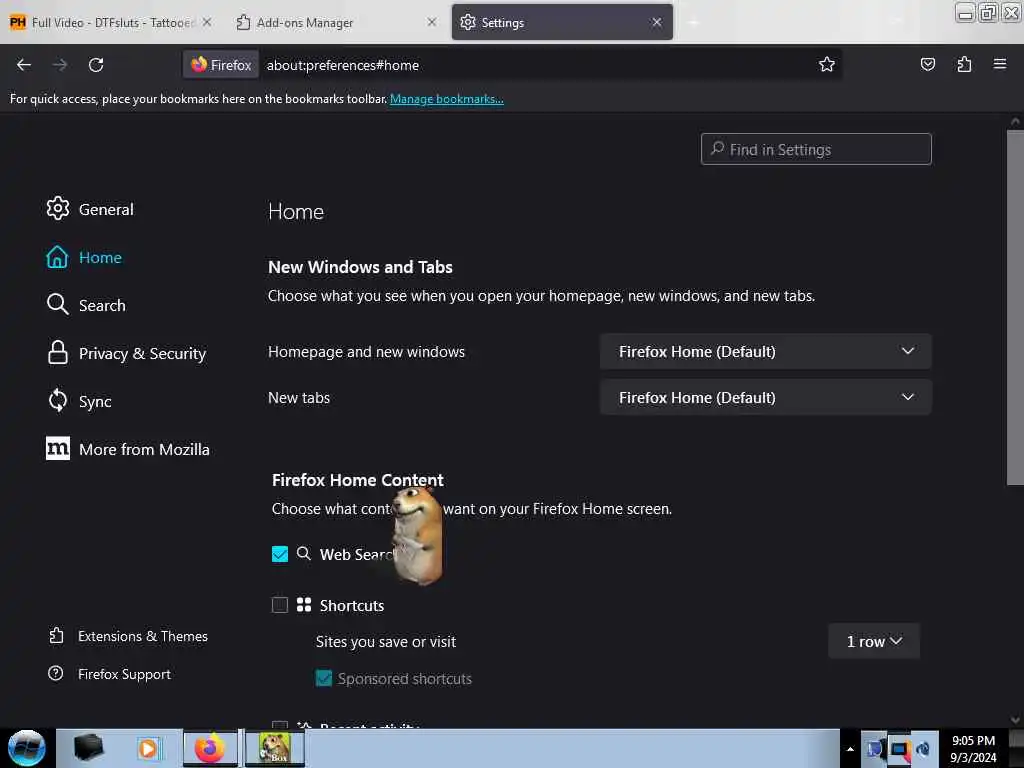Click the Search magnifier icon in sidebar
1024x768 pixels.
(x=57, y=304)
